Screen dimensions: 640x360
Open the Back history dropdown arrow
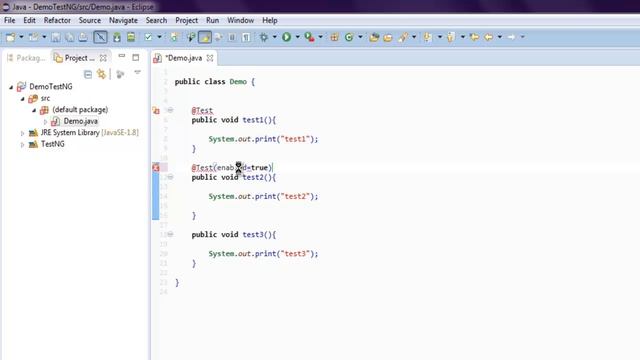pyautogui.click(x=500, y=37)
